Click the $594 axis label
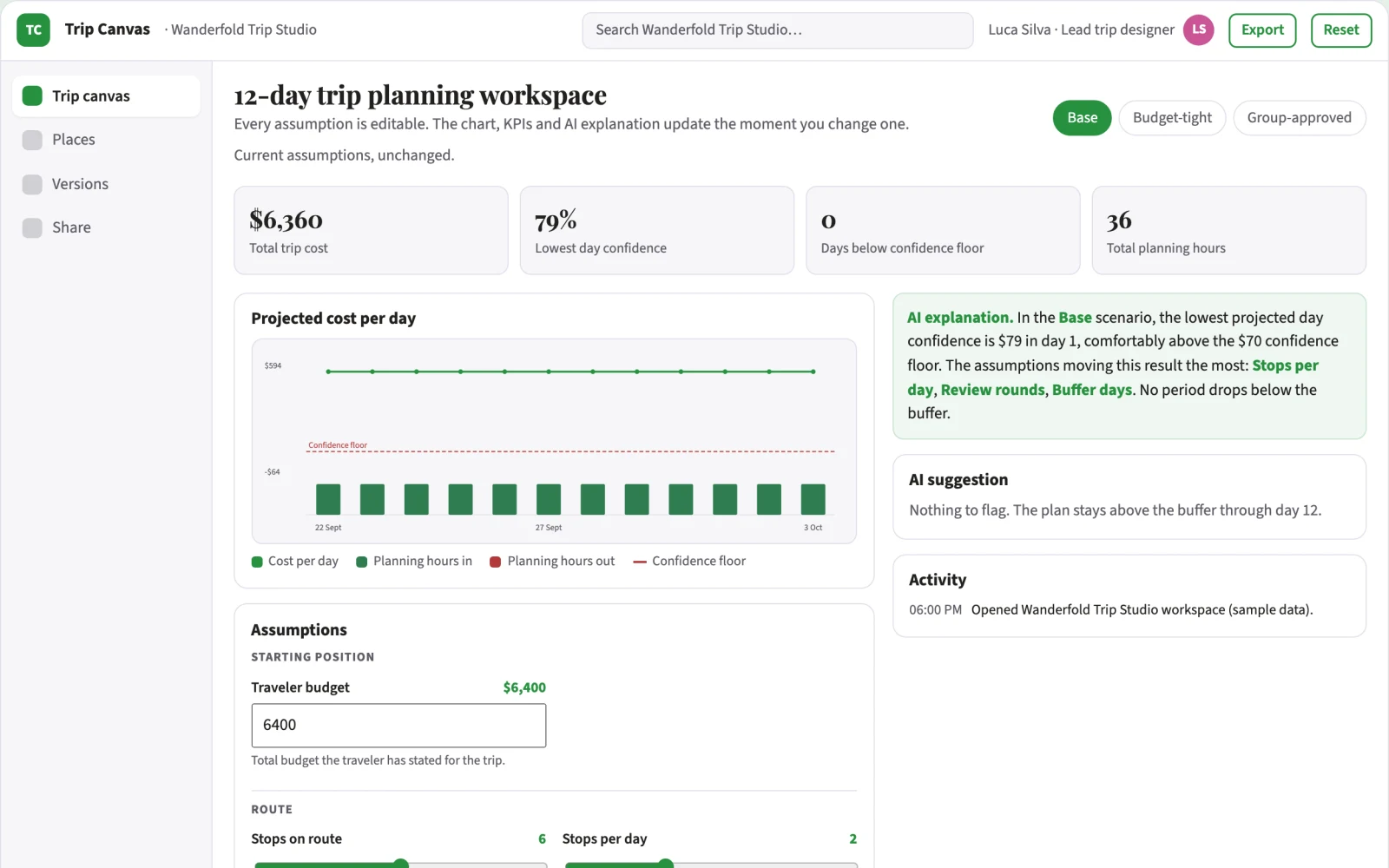The height and width of the screenshot is (868, 1389). pos(273,365)
